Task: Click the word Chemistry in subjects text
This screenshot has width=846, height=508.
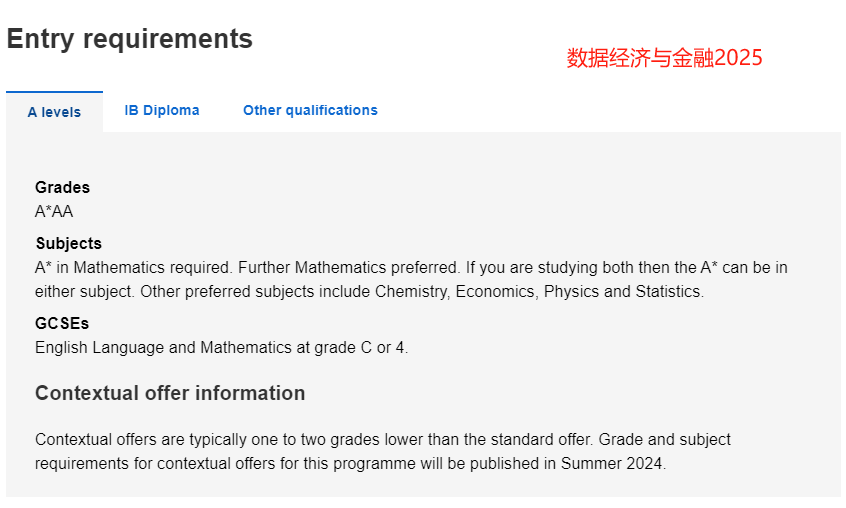Action: (x=412, y=292)
